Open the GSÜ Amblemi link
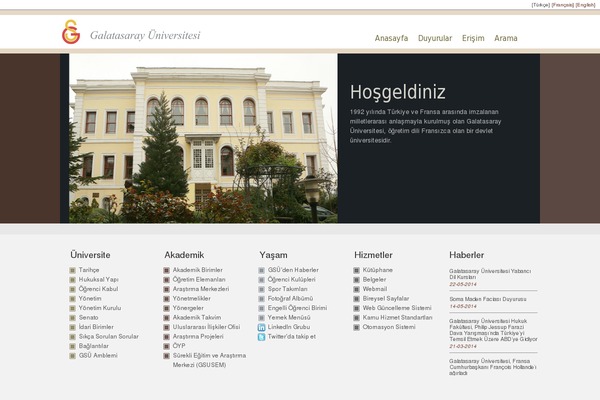The width and height of the screenshot is (600, 400). [98, 356]
